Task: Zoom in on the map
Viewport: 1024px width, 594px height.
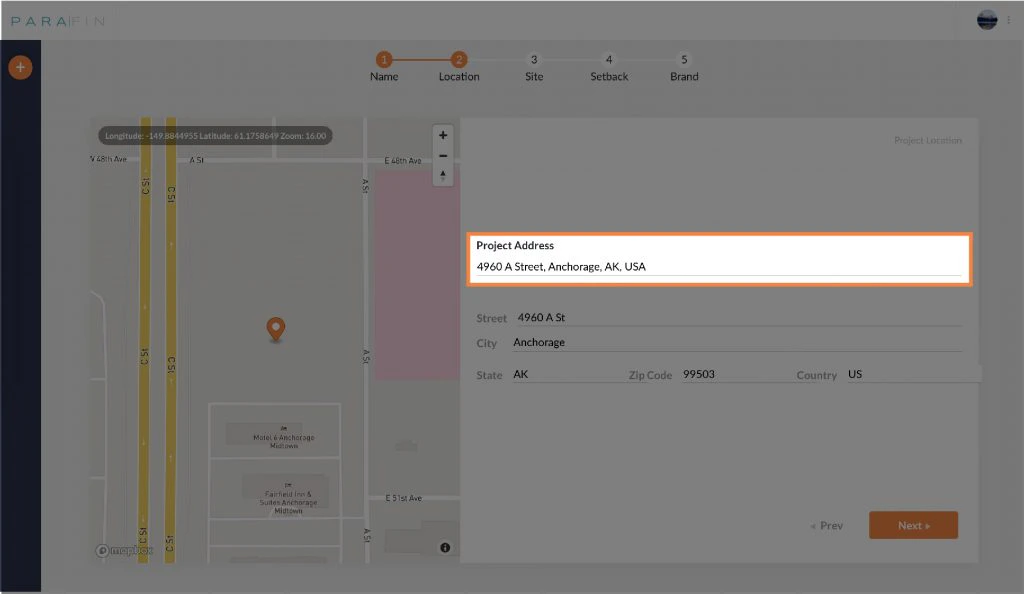Action: point(442,135)
